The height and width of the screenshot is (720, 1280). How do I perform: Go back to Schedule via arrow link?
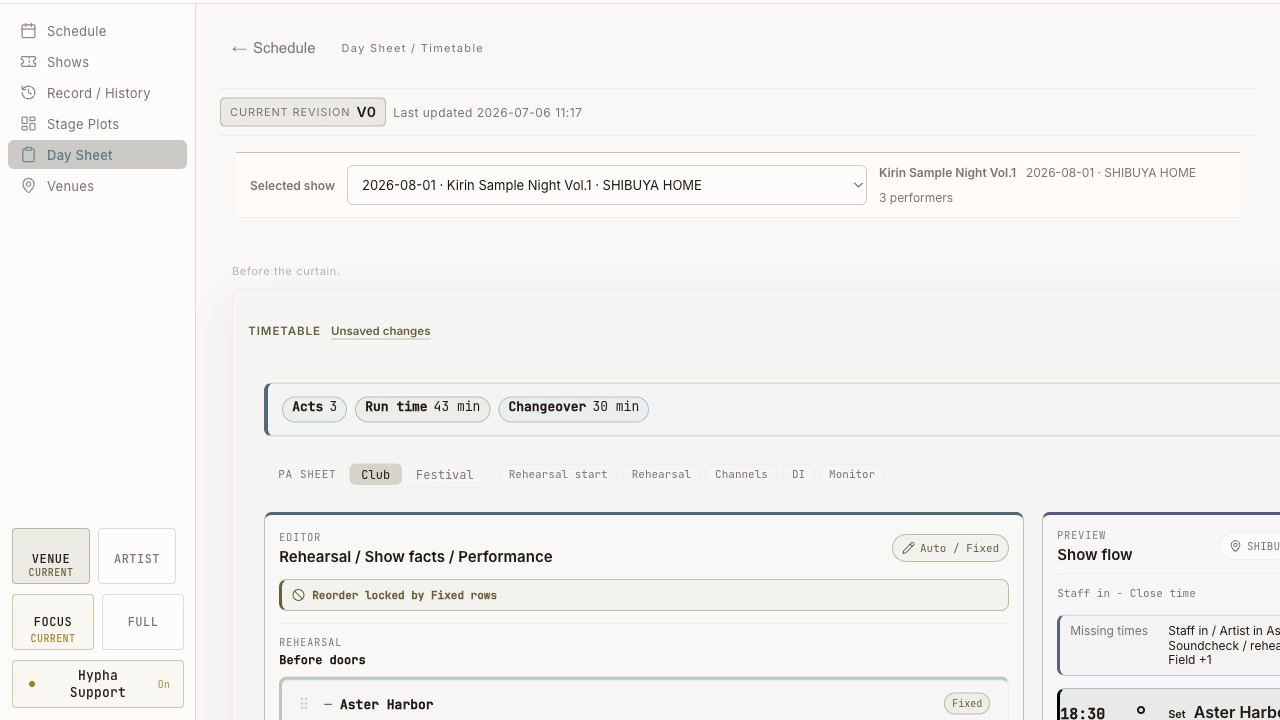click(273, 48)
